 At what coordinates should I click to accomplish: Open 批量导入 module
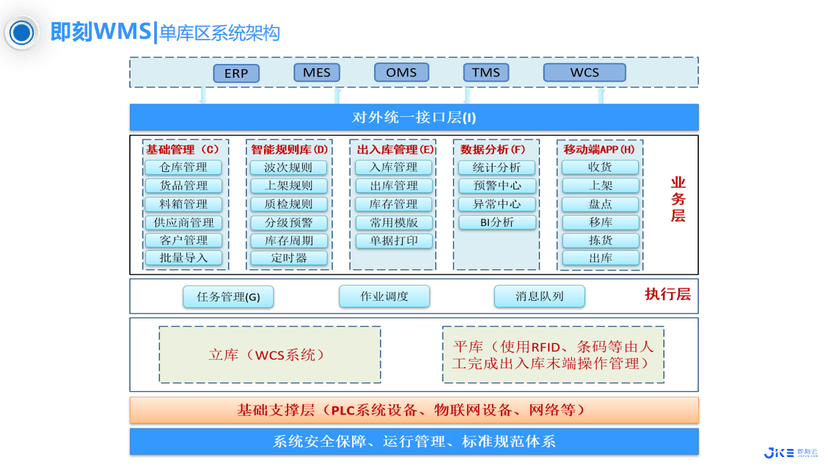coord(183,258)
